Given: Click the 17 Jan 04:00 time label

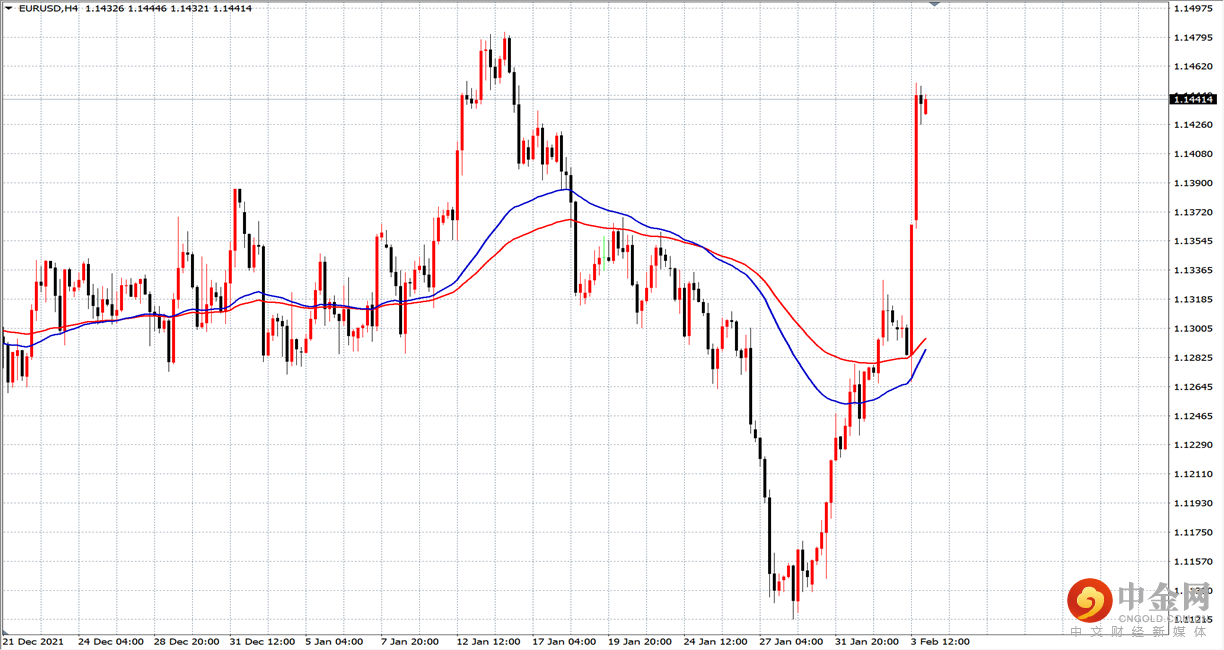Looking at the screenshot, I should 564,641.
